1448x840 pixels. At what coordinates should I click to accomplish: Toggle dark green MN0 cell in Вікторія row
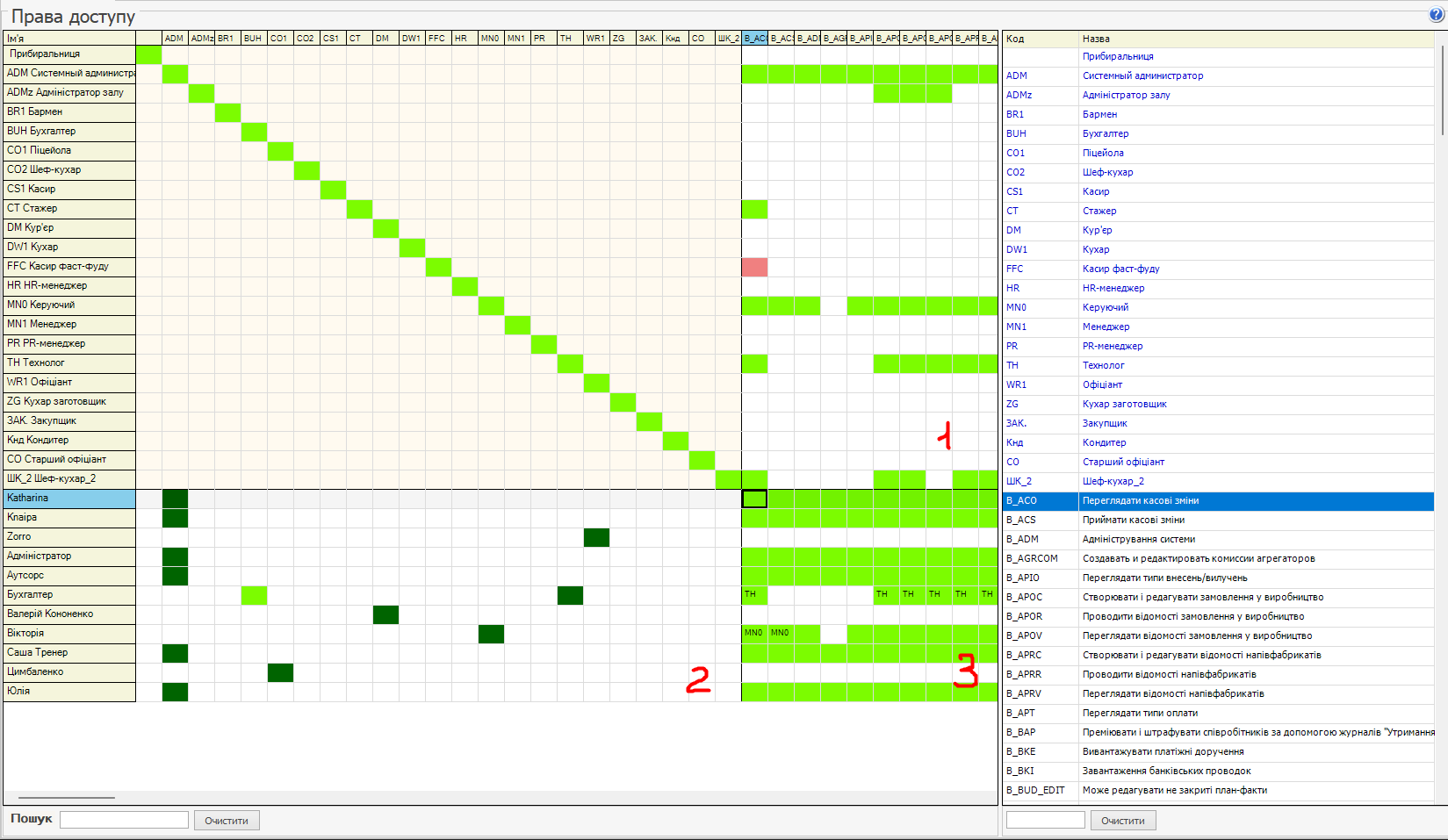[491, 634]
